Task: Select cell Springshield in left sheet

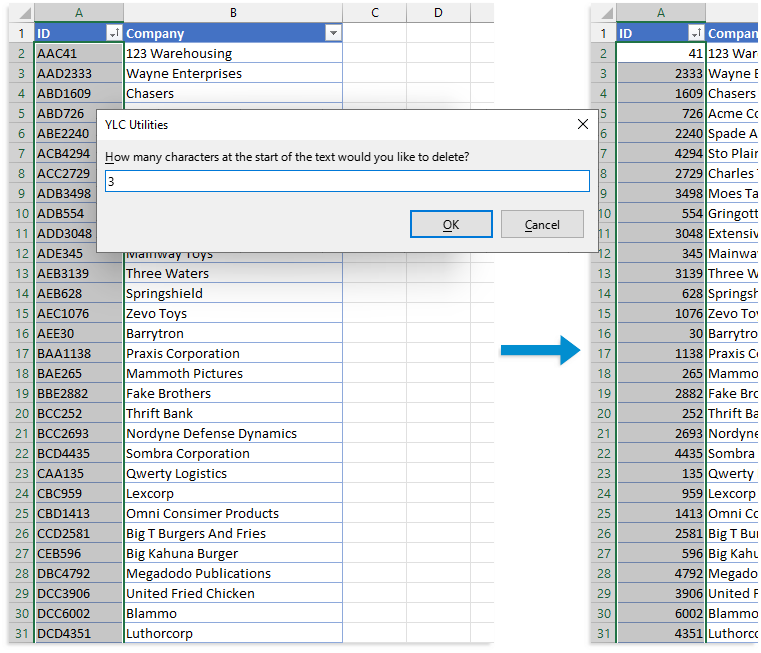Action: coord(233,293)
